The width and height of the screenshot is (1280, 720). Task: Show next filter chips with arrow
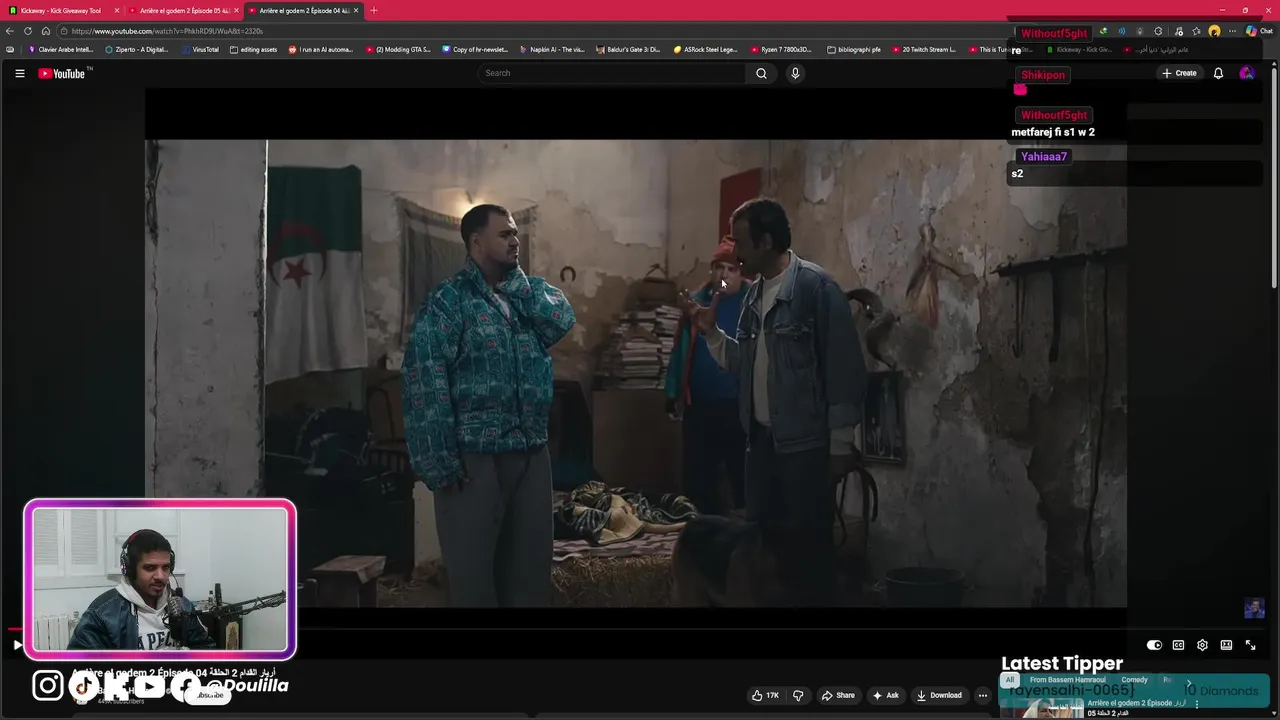[1189, 684]
